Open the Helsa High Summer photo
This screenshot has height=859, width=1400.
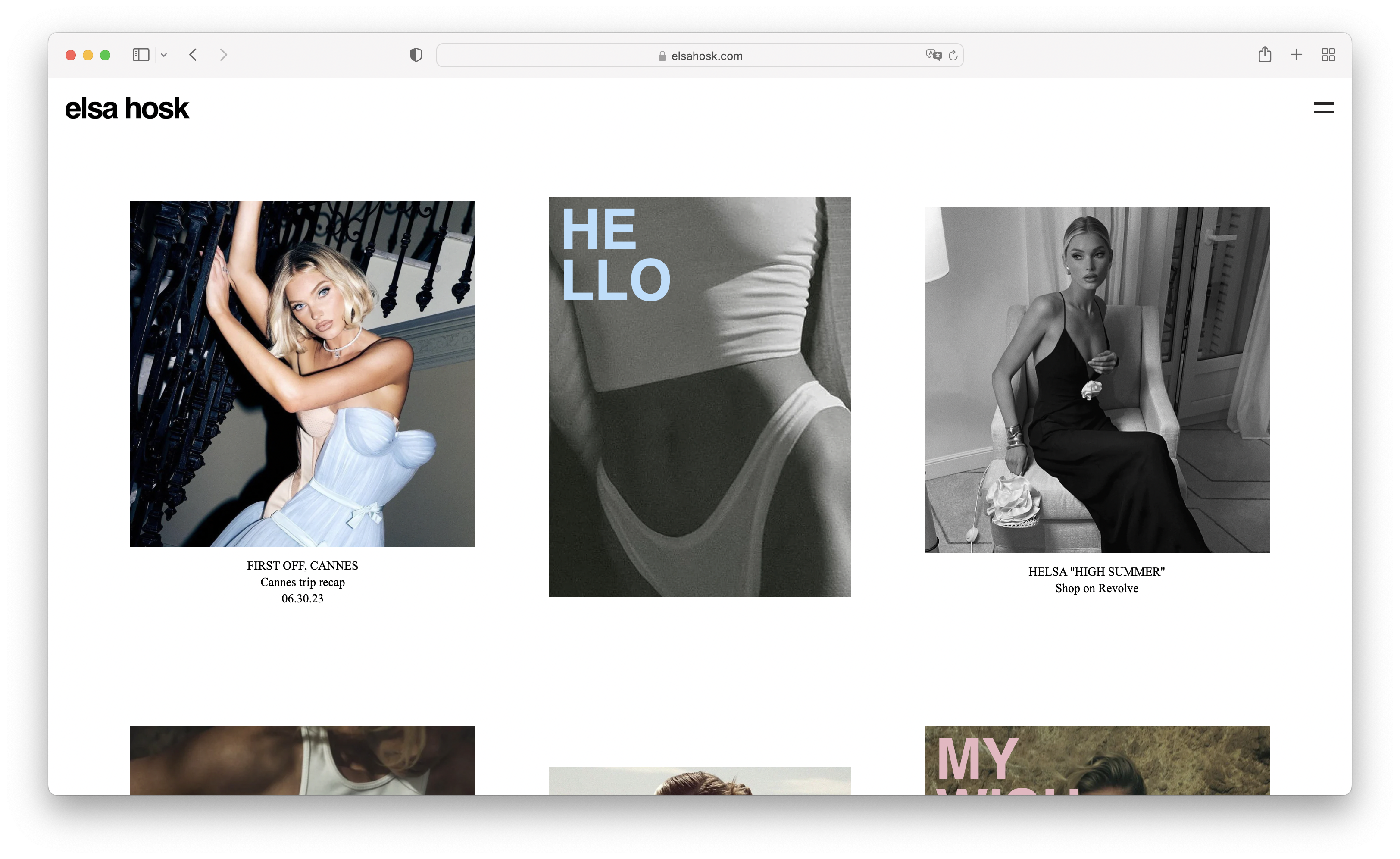click(x=1097, y=380)
